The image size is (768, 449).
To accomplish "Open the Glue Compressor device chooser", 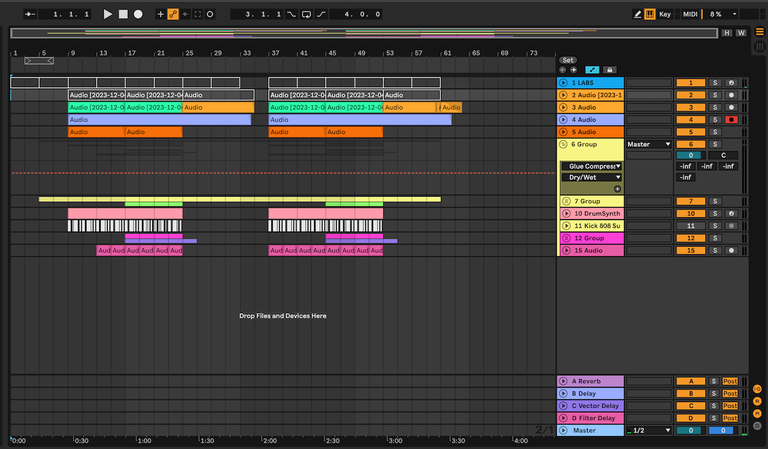I will click(592, 166).
